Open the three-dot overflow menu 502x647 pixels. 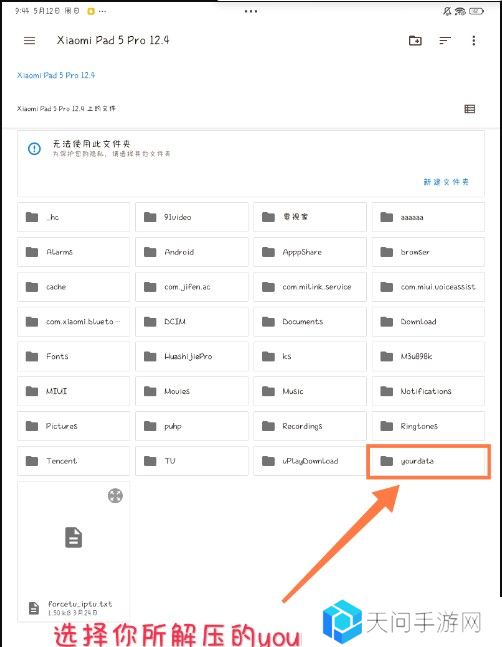474,40
